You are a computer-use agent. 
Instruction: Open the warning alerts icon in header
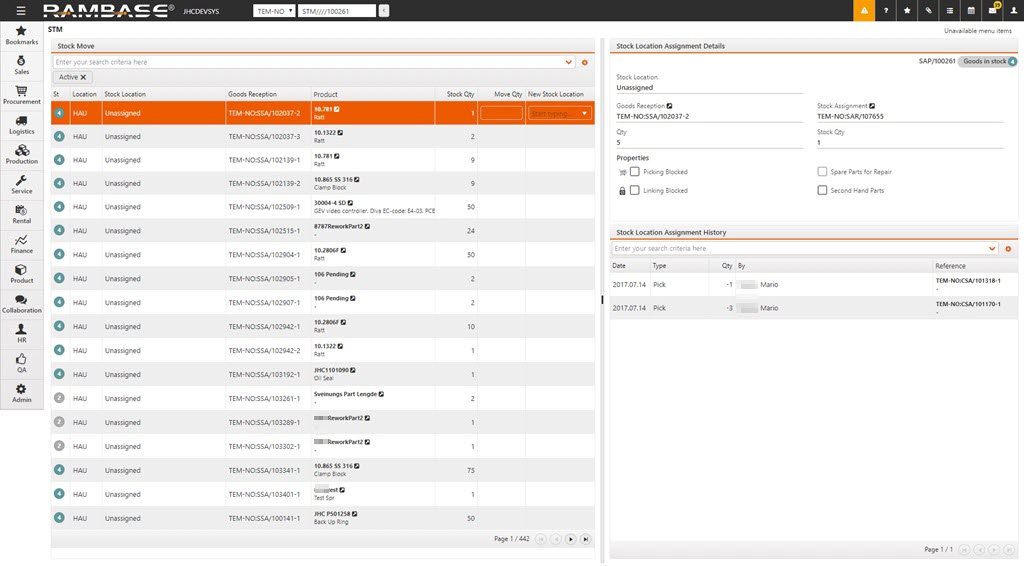coord(864,10)
